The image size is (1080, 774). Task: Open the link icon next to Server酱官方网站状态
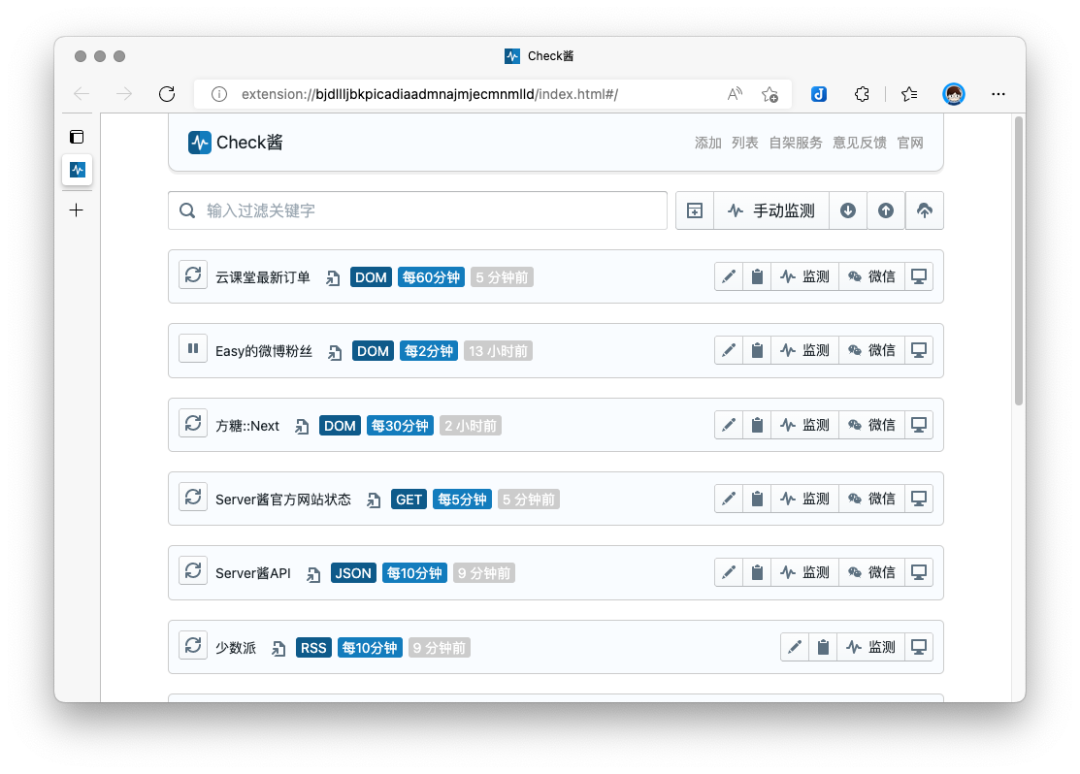pos(373,500)
